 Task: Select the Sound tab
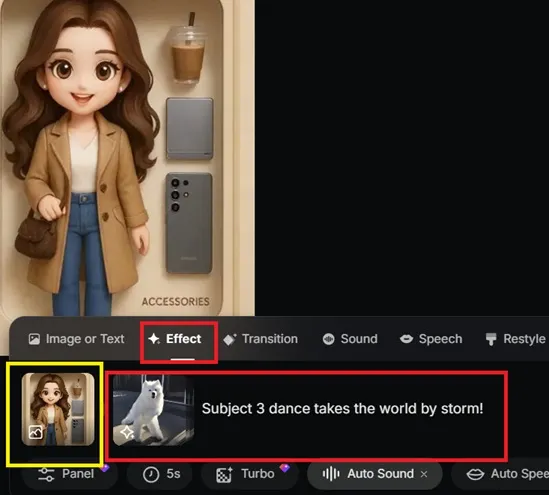coord(350,339)
